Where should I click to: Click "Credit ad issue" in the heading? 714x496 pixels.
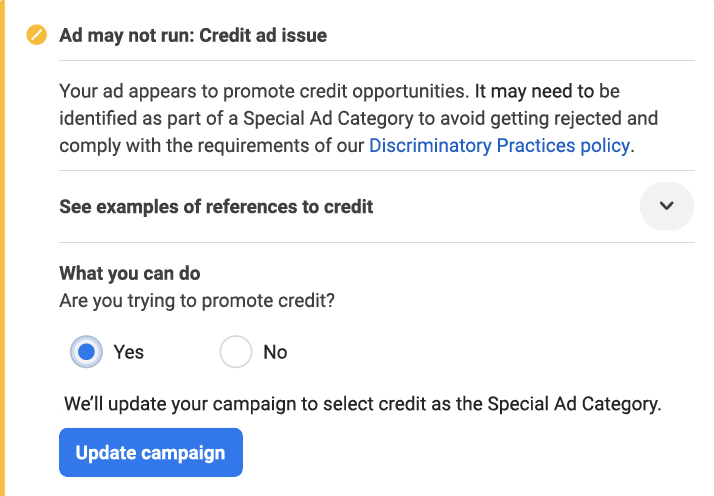(x=263, y=36)
